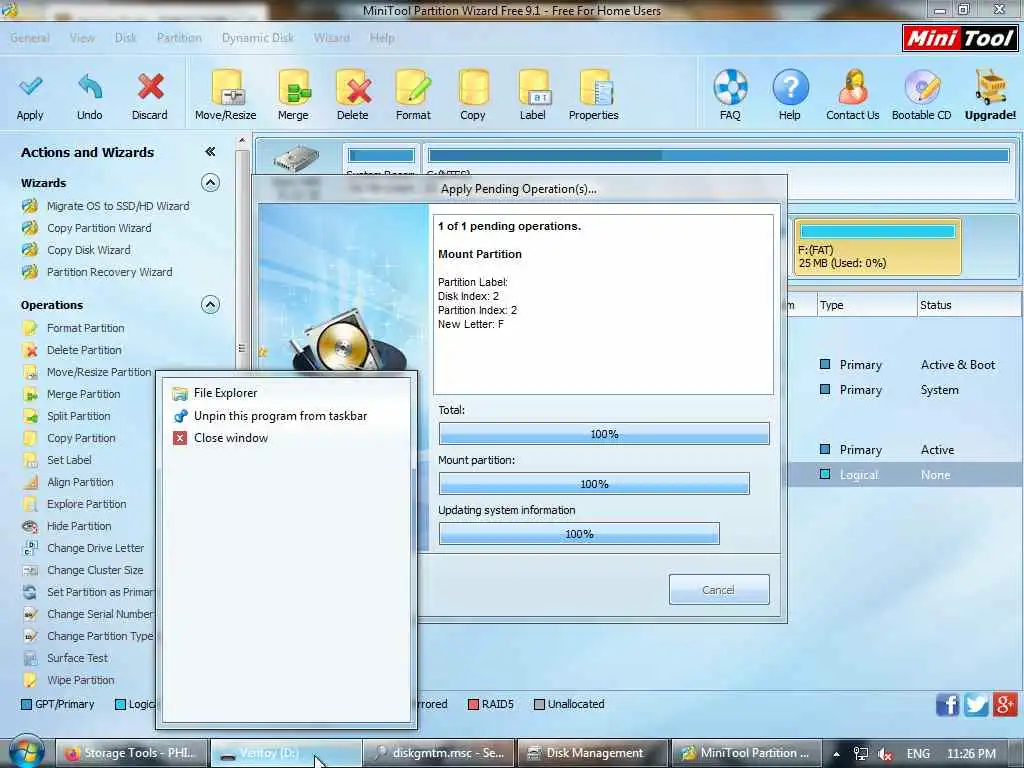Collapse the Operations section

point(210,305)
